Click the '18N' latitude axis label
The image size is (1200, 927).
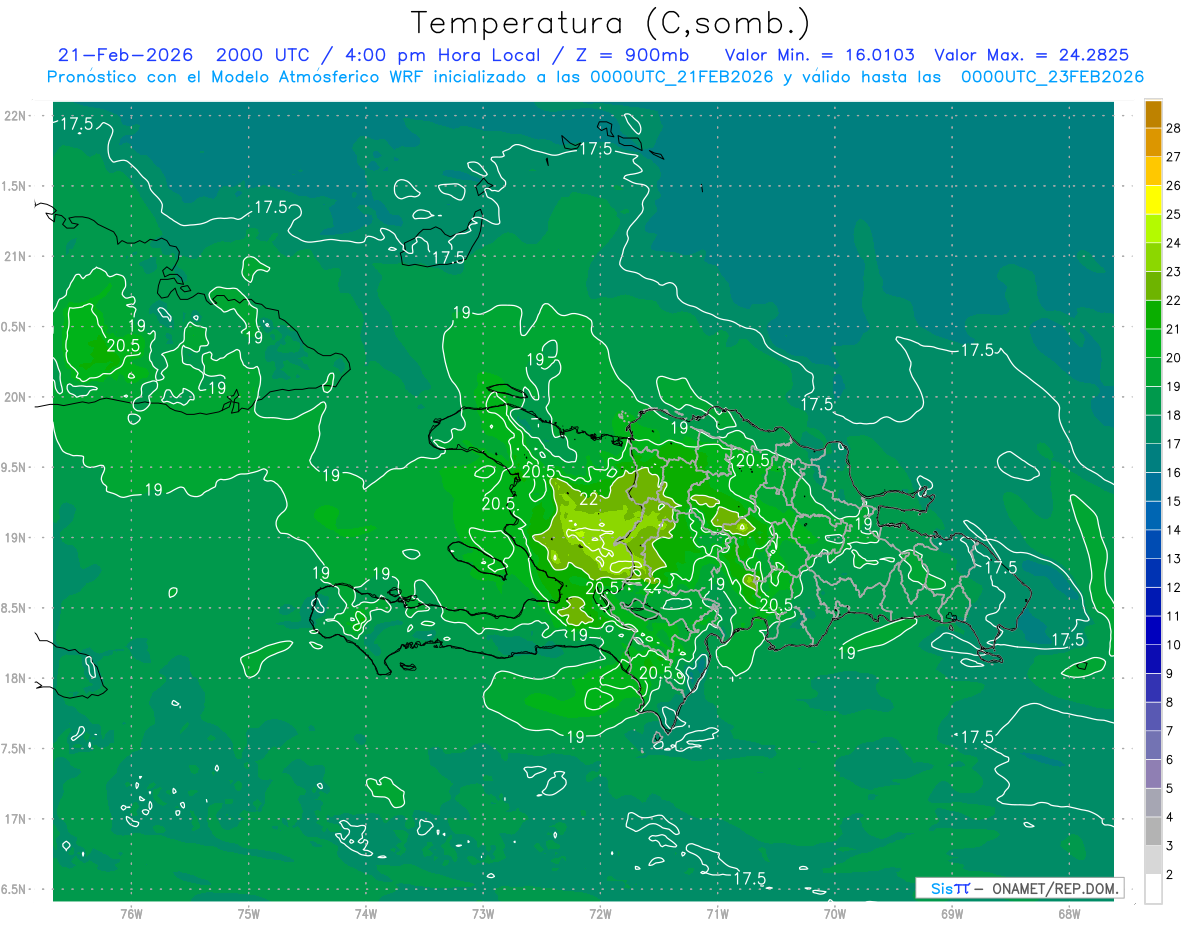[16, 678]
